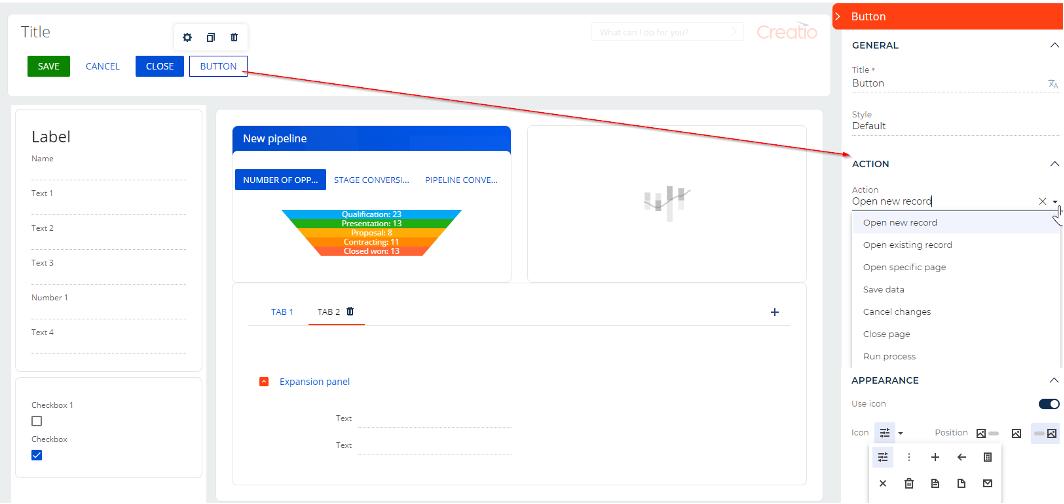Focus the Text 1 input field
Image resolution: width=1064 pixels, height=504 pixels.
click(109, 208)
